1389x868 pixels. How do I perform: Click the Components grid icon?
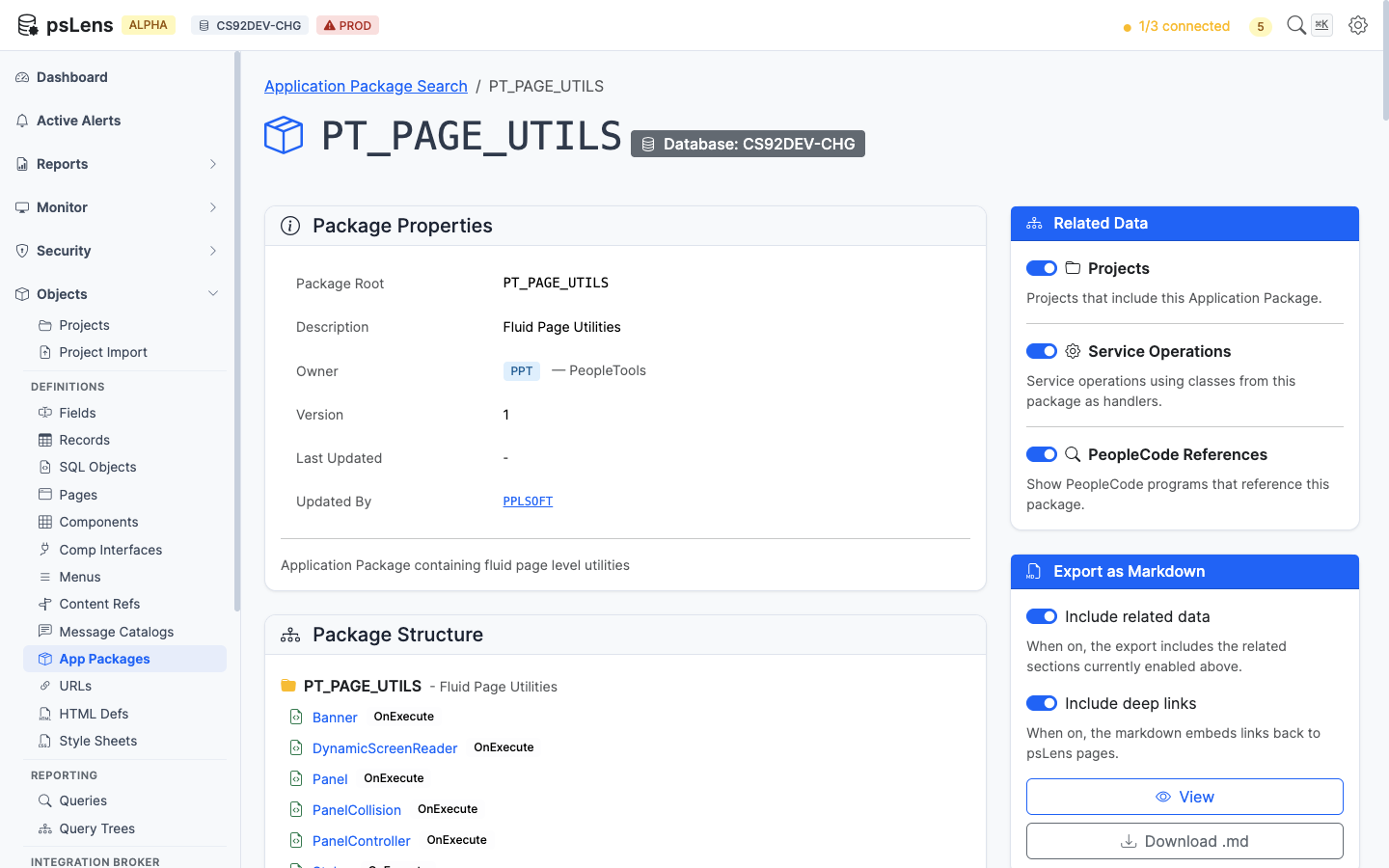44,522
